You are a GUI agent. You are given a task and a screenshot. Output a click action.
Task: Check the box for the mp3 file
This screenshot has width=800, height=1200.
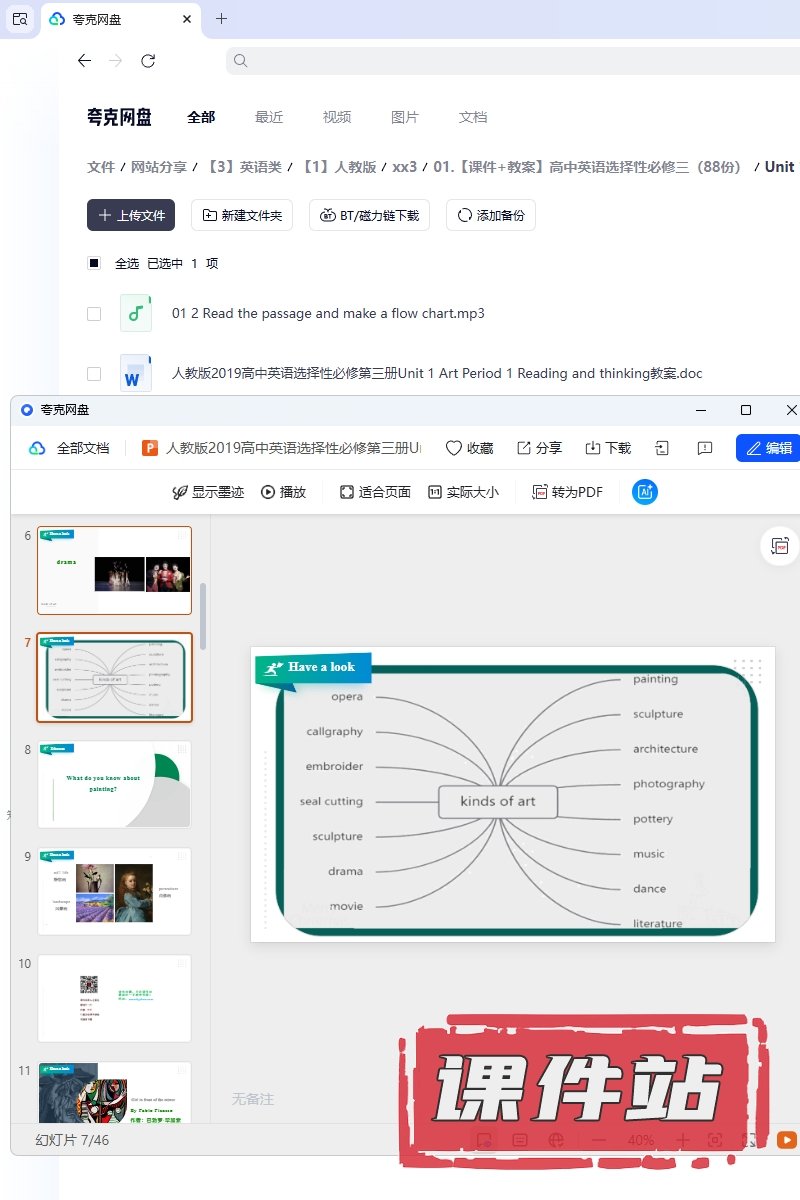[x=94, y=314]
